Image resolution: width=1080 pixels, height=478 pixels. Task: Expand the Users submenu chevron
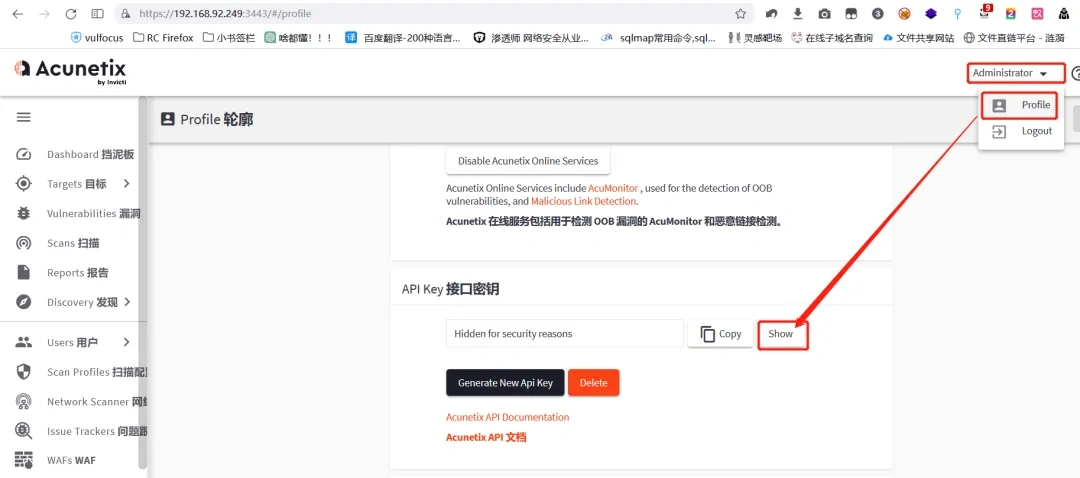click(x=127, y=342)
